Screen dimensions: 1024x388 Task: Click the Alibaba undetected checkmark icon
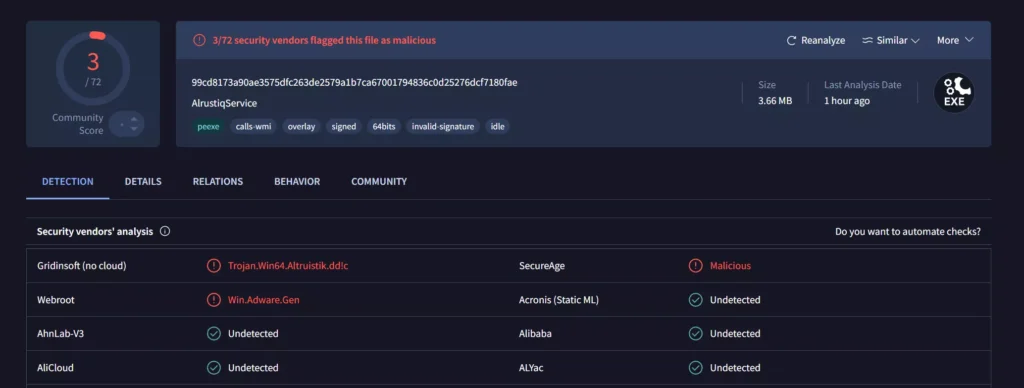pos(696,334)
